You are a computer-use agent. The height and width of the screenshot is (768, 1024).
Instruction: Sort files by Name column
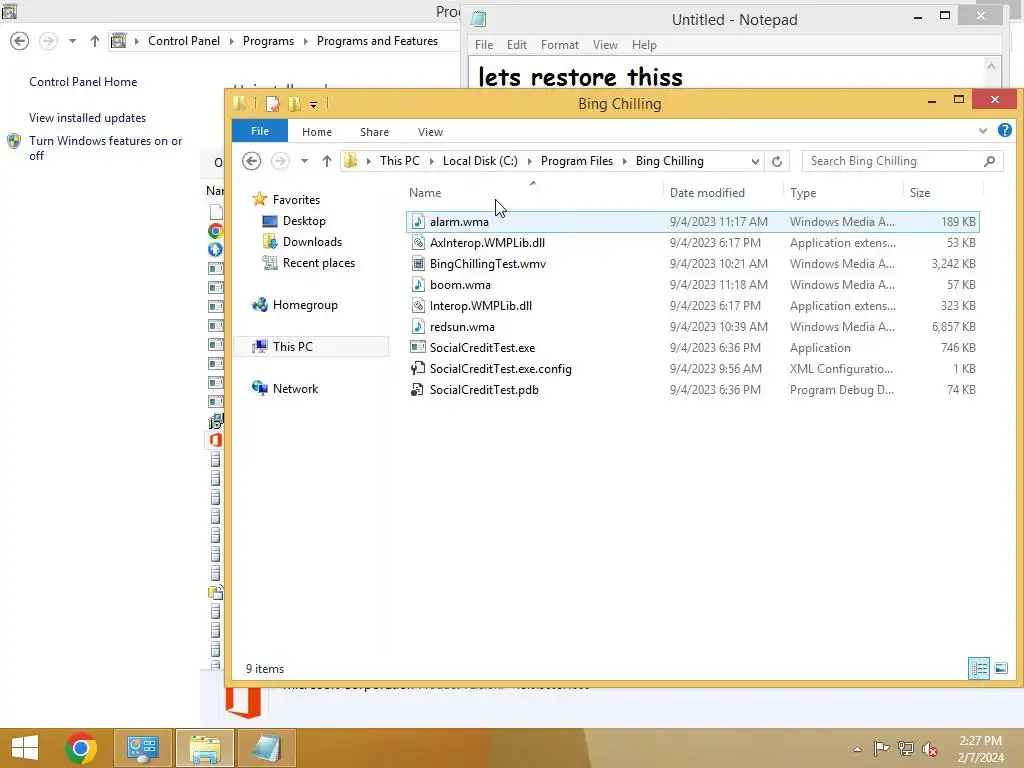[x=533, y=193]
